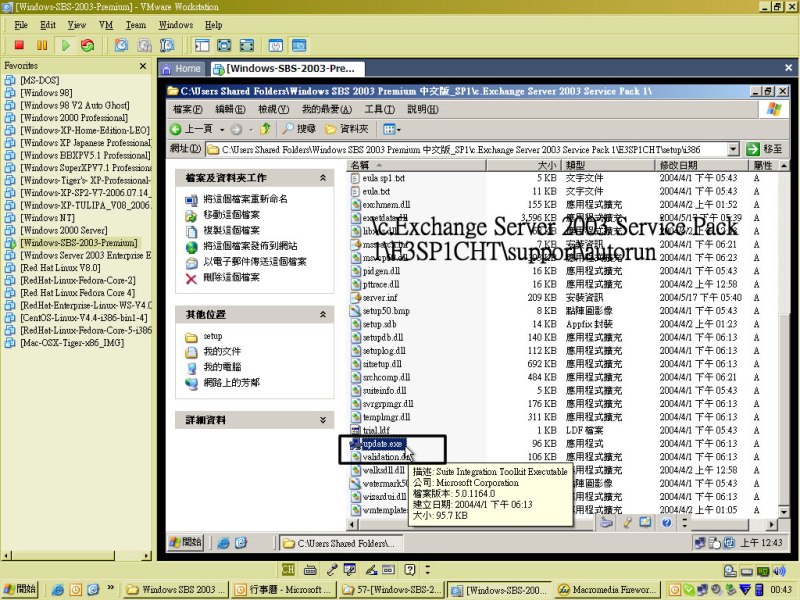This screenshot has width=800, height=600.
Task: Select file server.inf
Action: click(x=380, y=297)
